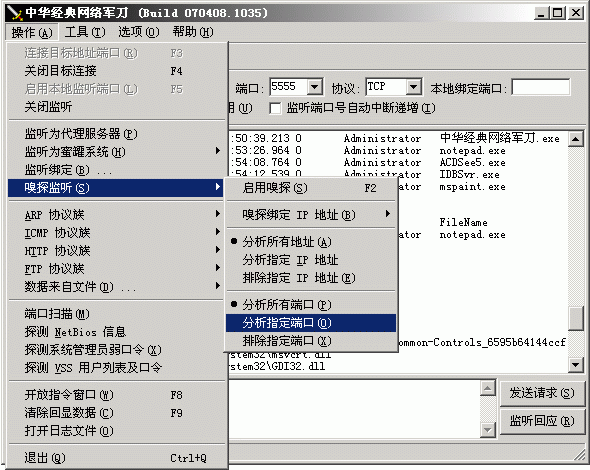
Task: Choose 监听为代理服务器(P)
Action: 116,134
